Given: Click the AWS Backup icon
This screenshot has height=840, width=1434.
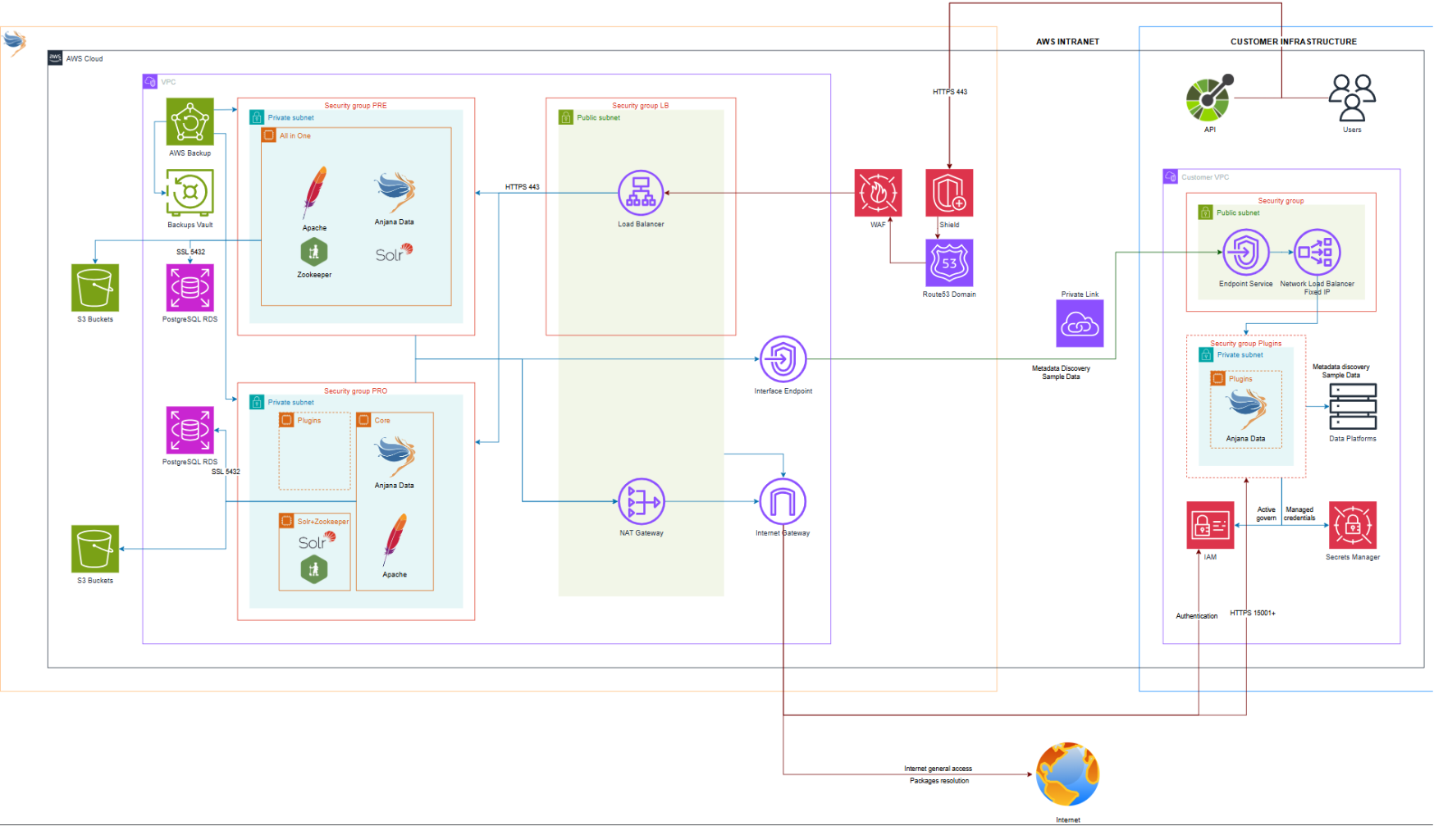Looking at the screenshot, I should (x=190, y=121).
